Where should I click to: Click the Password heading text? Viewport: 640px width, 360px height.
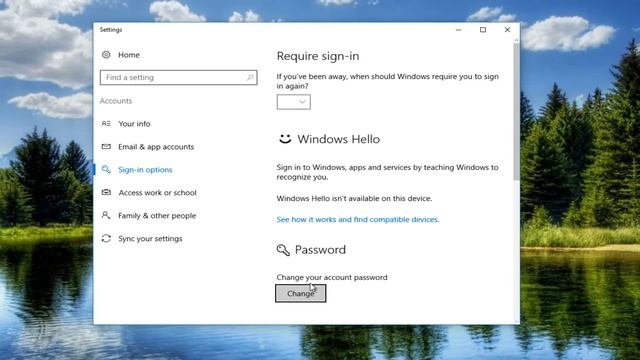point(320,250)
